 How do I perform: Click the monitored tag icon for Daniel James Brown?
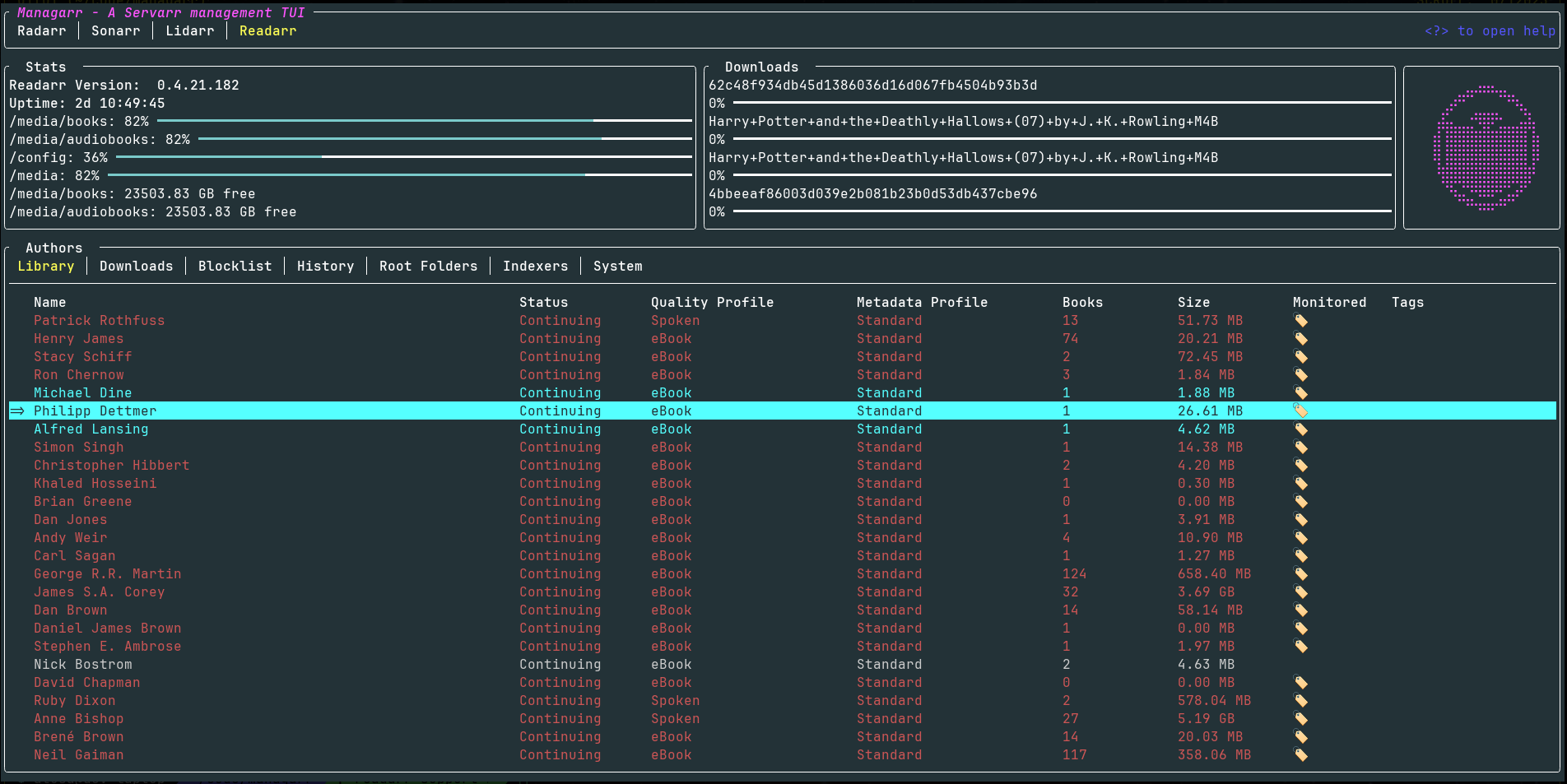1300,629
